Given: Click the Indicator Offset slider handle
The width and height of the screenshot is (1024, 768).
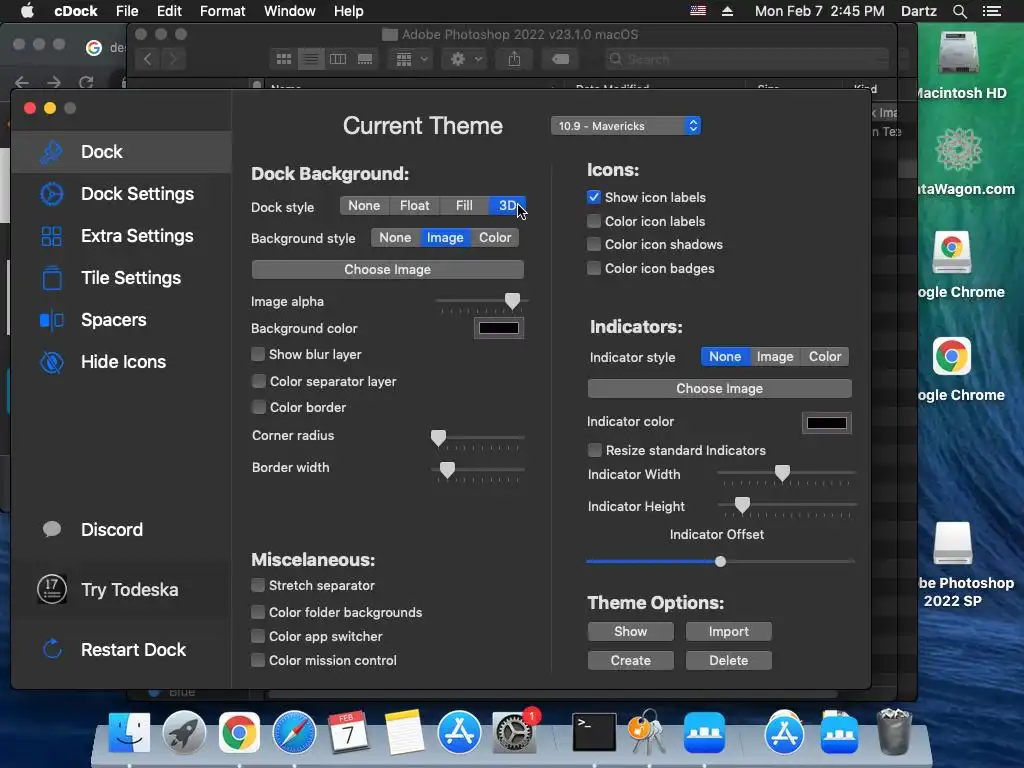Looking at the screenshot, I should click(x=720, y=562).
